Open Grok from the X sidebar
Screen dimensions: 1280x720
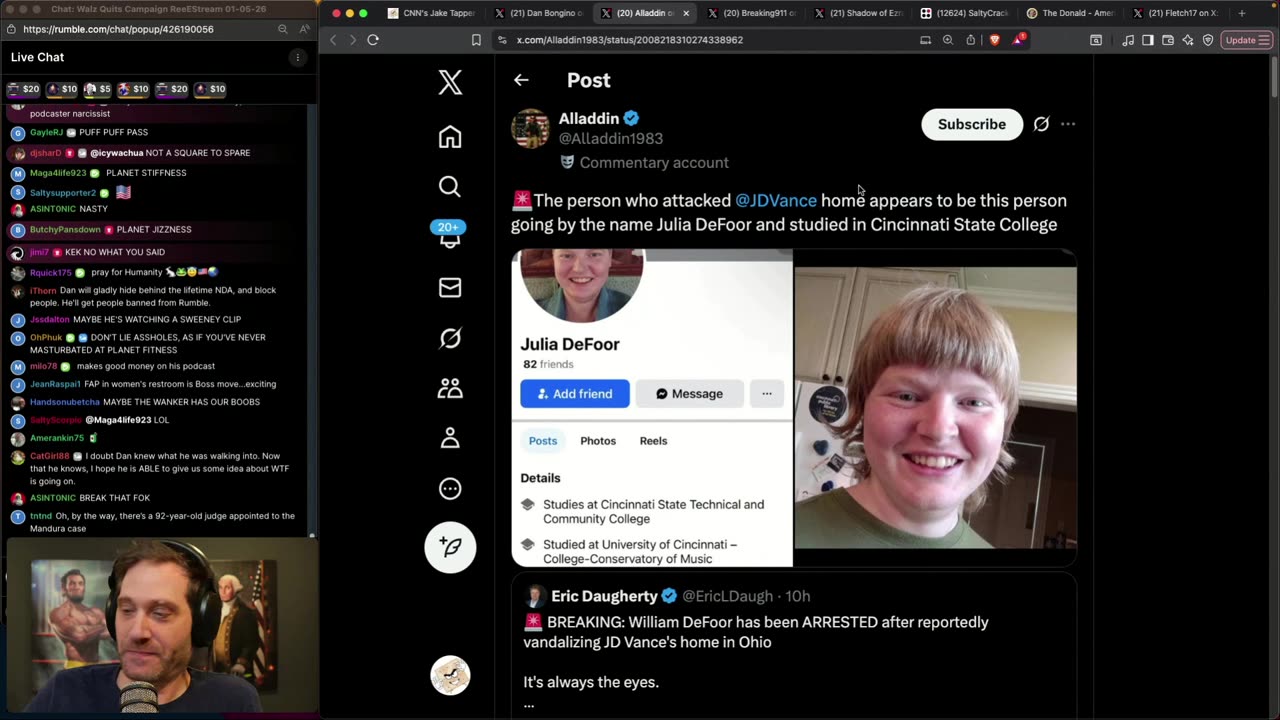(x=450, y=338)
